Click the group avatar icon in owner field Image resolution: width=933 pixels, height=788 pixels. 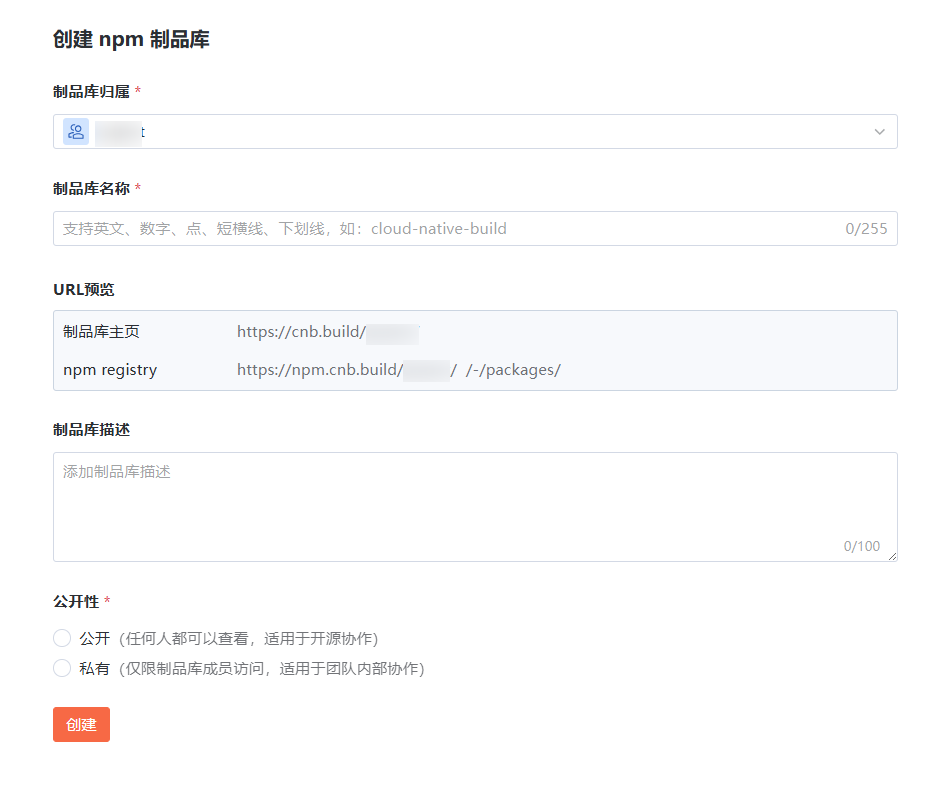76,132
